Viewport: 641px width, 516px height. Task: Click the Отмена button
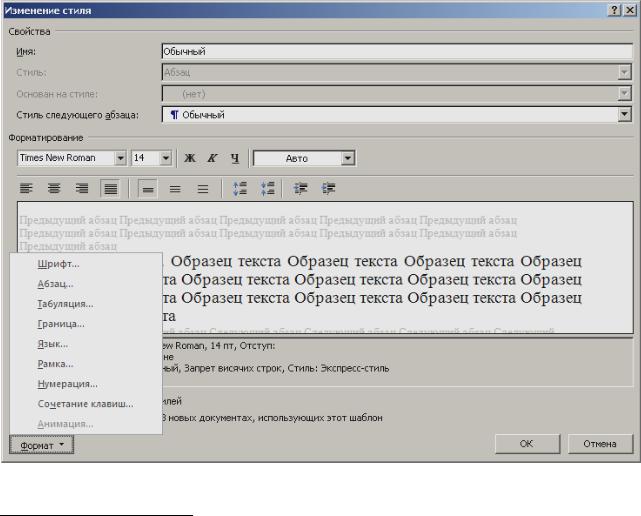600,444
